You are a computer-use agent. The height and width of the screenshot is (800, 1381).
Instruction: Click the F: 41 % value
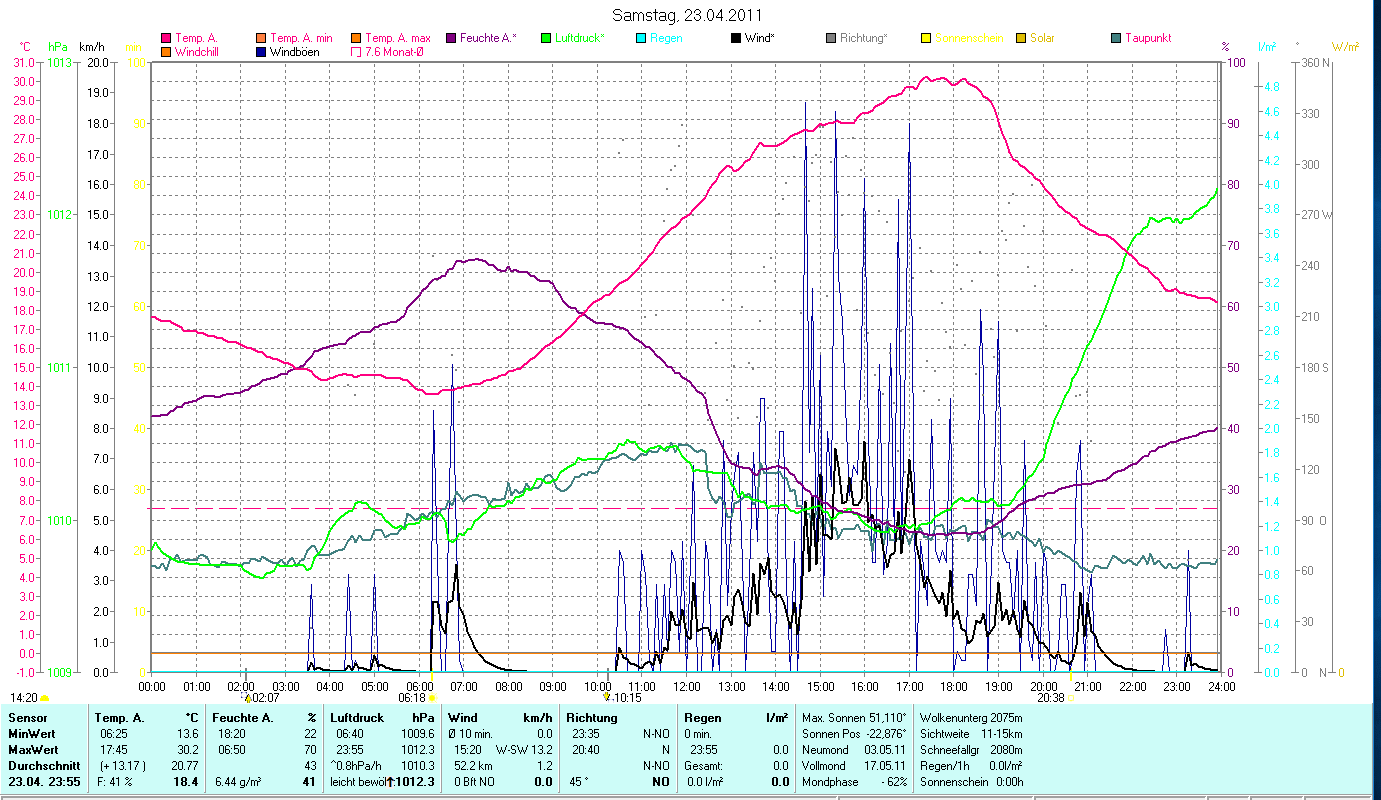(x=113, y=782)
